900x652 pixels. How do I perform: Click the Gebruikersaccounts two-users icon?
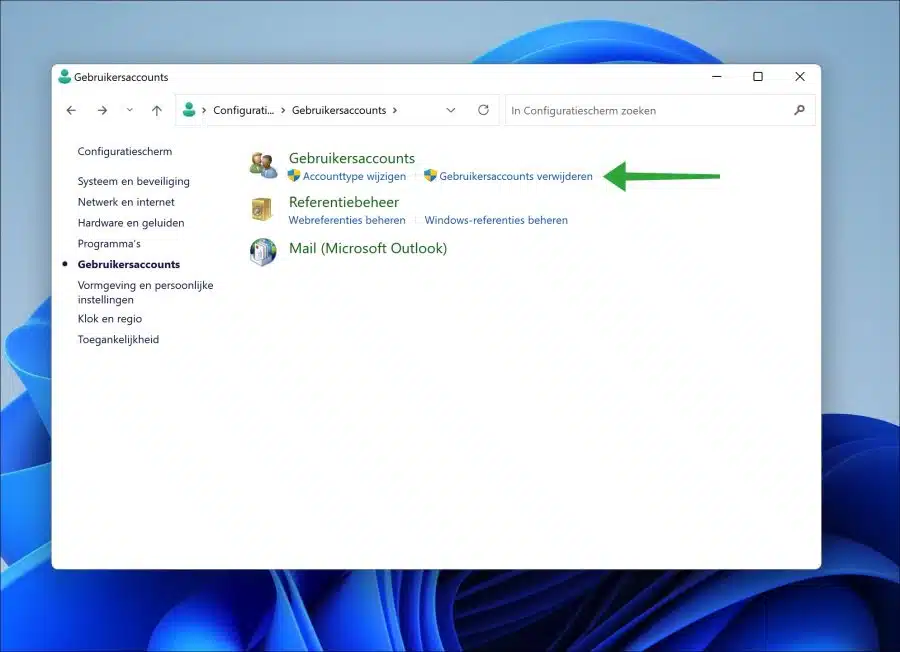click(x=263, y=165)
